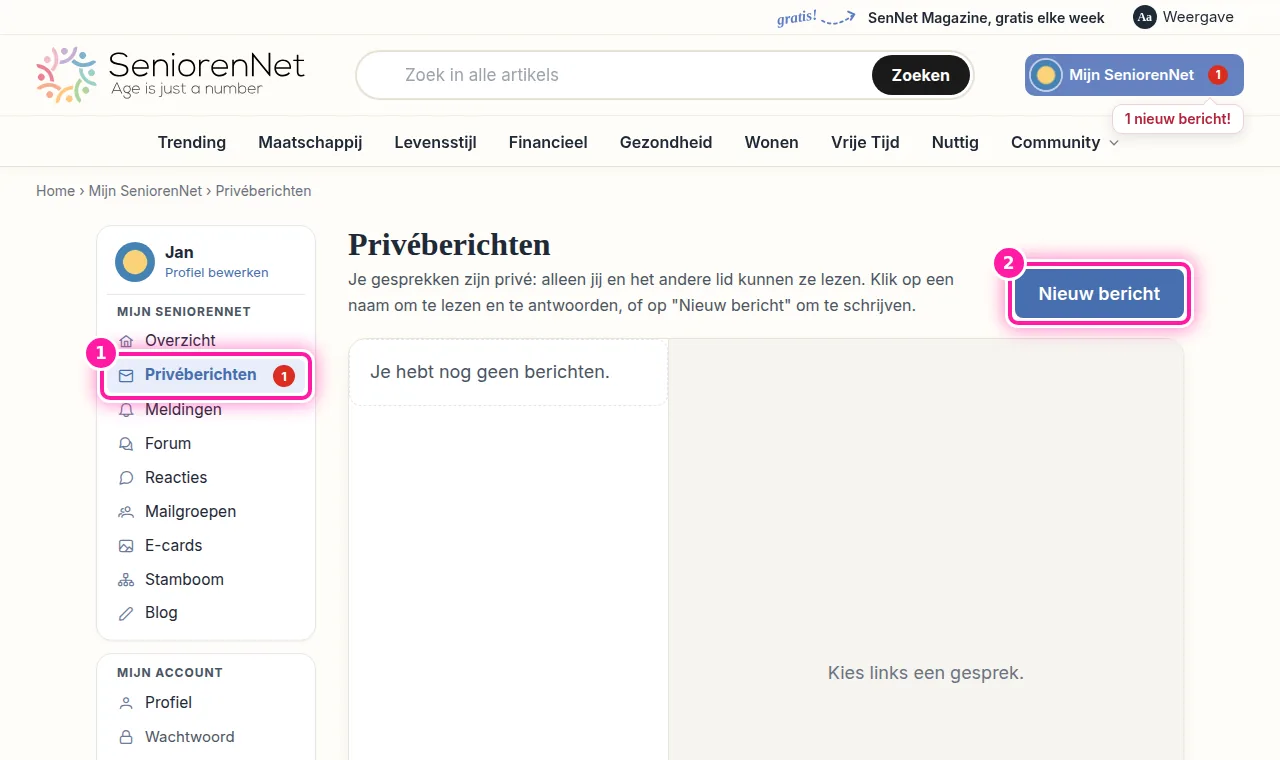Click the SeniorenNet logo
The image size is (1280, 760).
tap(170, 74)
